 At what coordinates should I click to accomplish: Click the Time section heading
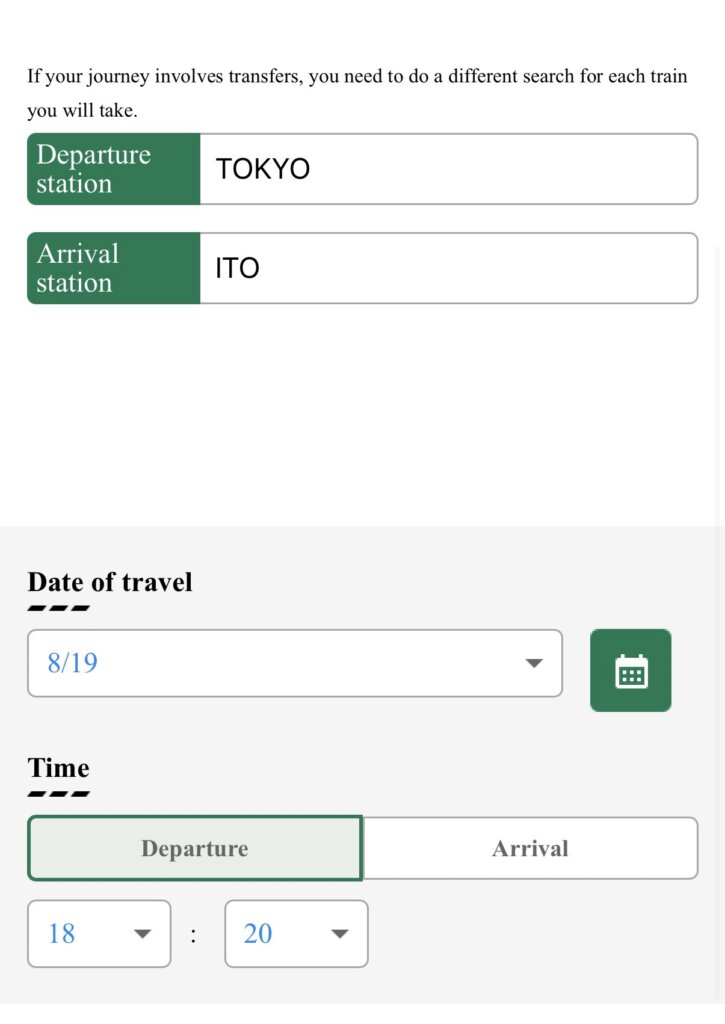tap(58, 768)
